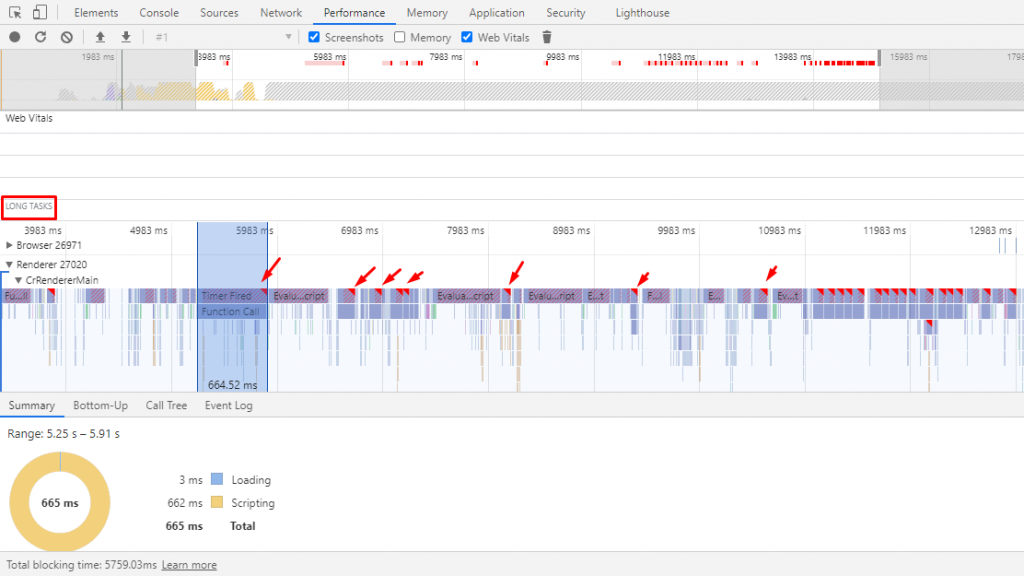Switch to the Elements tab
Screen dimensions: 1024x576
click(96, 12)
